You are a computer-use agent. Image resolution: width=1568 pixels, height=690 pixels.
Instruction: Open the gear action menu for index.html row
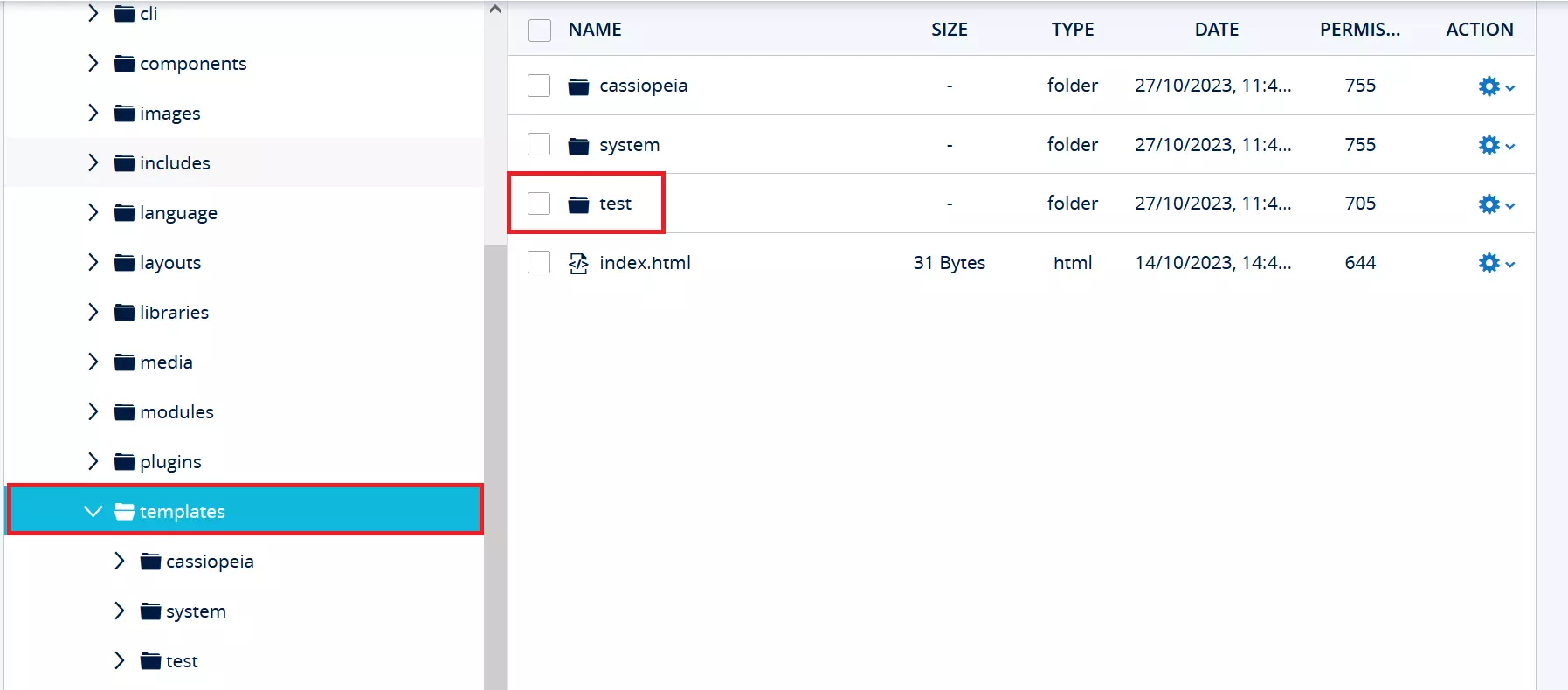point(1496,263)
